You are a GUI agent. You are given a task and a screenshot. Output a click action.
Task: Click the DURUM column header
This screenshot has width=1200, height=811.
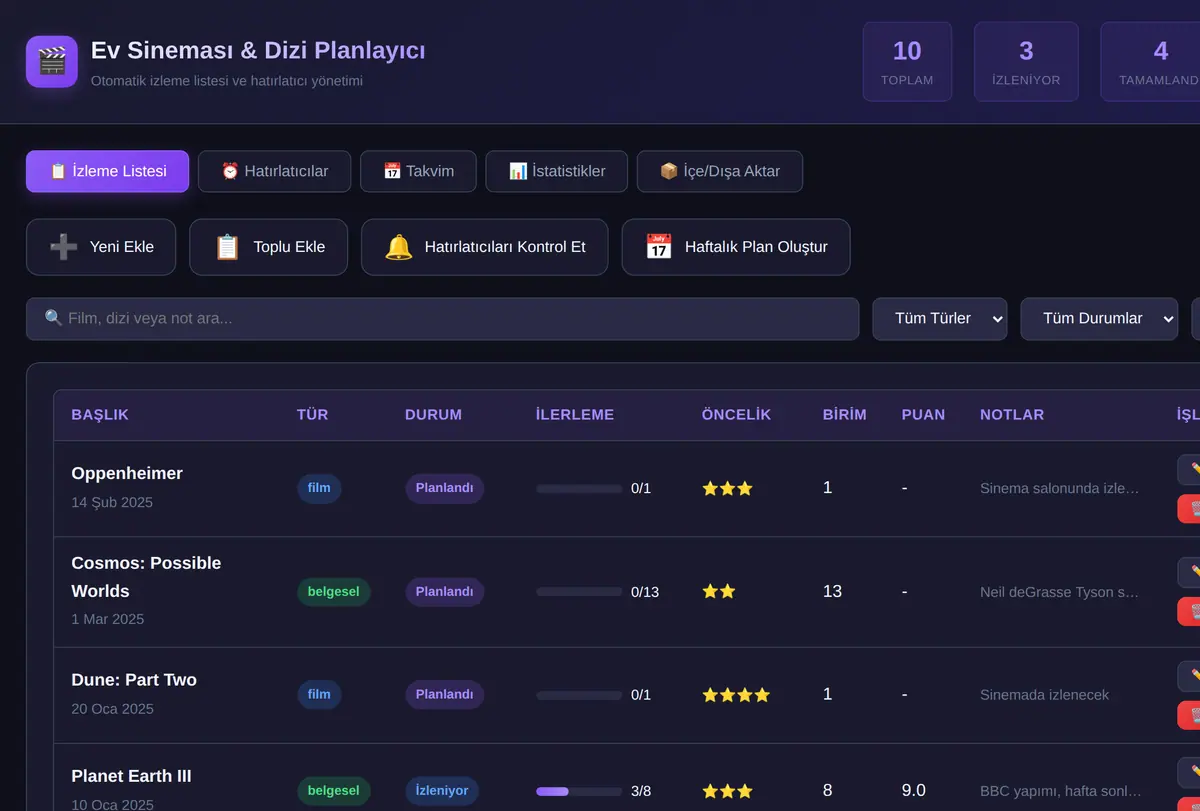(x=433, y=415)
